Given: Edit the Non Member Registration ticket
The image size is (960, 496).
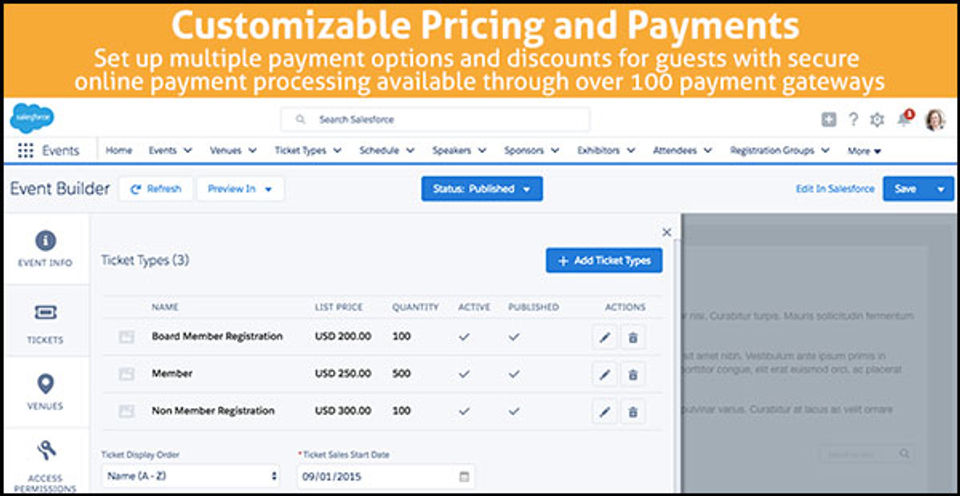Looking at the screenshot, I should pos(605,411).
